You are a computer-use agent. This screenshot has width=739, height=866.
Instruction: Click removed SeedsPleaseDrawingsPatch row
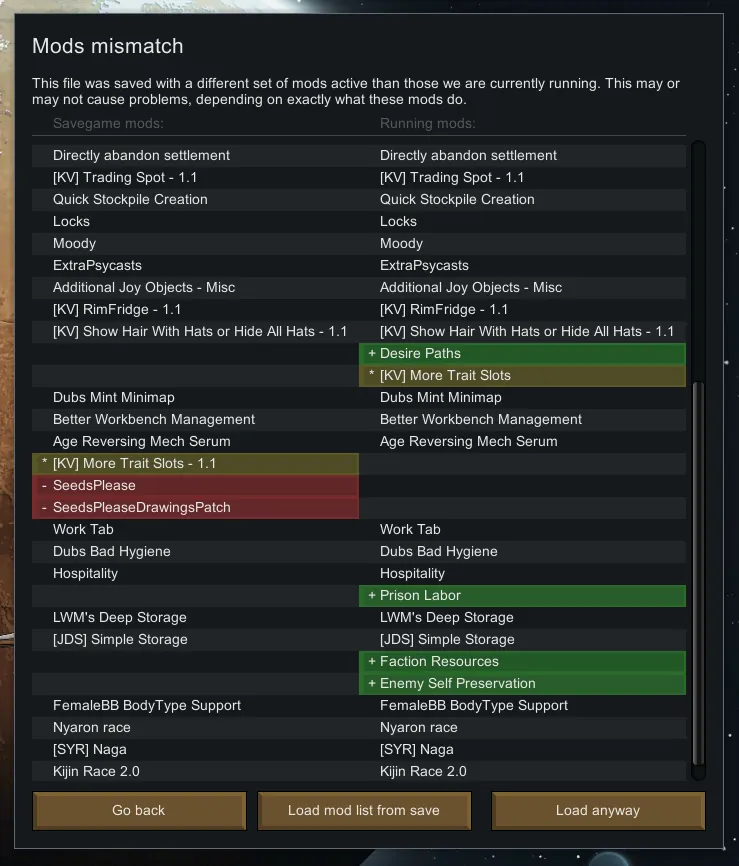(x=195, y=507)
